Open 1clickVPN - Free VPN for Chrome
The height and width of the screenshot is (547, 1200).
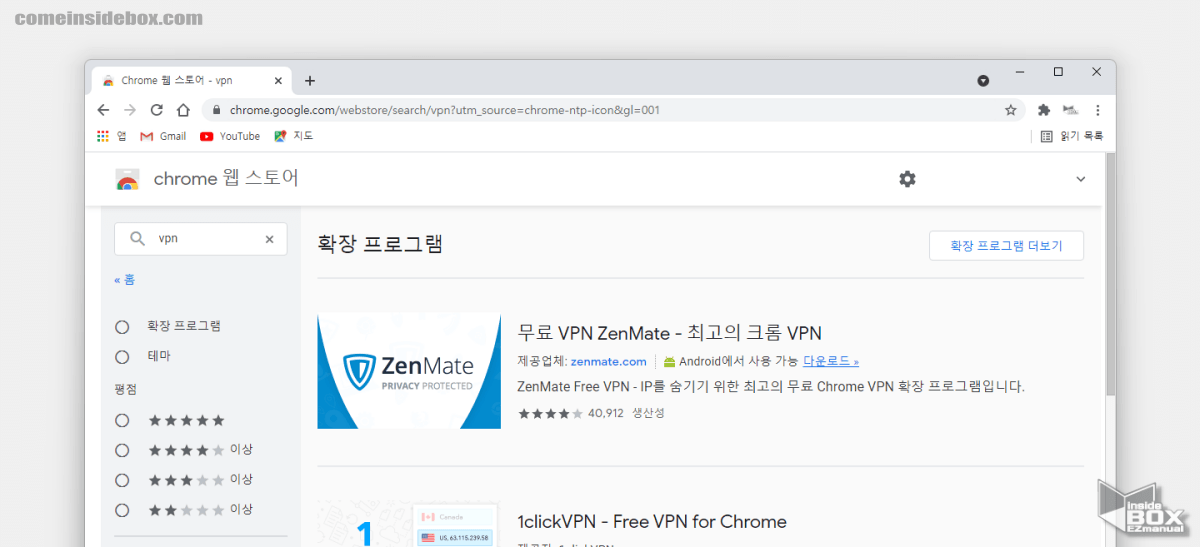pyautogui.click(x=652, y=522)
